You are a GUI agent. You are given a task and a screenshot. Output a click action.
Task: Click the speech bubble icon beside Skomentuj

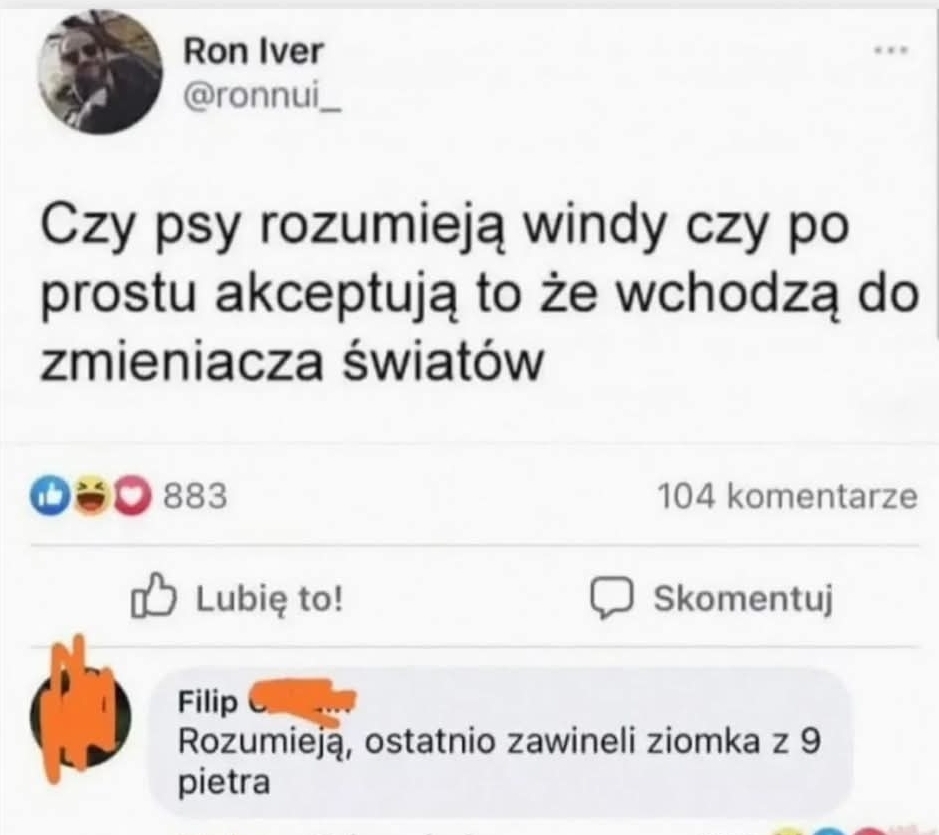[611, 597]
